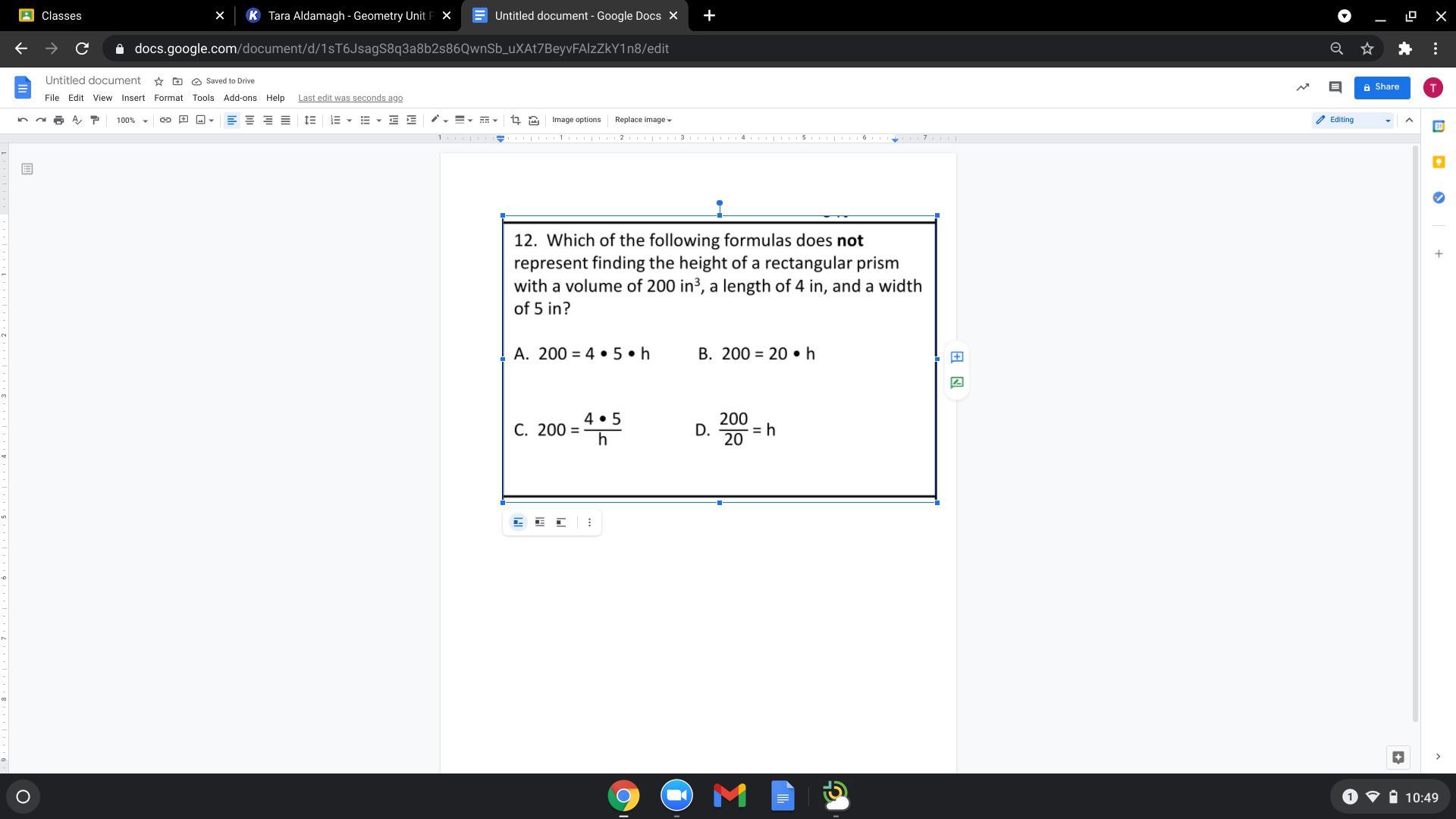This screenshot has height=819, width=1456.
Task: Click add comment icon beside image
Action: point(957,357)
